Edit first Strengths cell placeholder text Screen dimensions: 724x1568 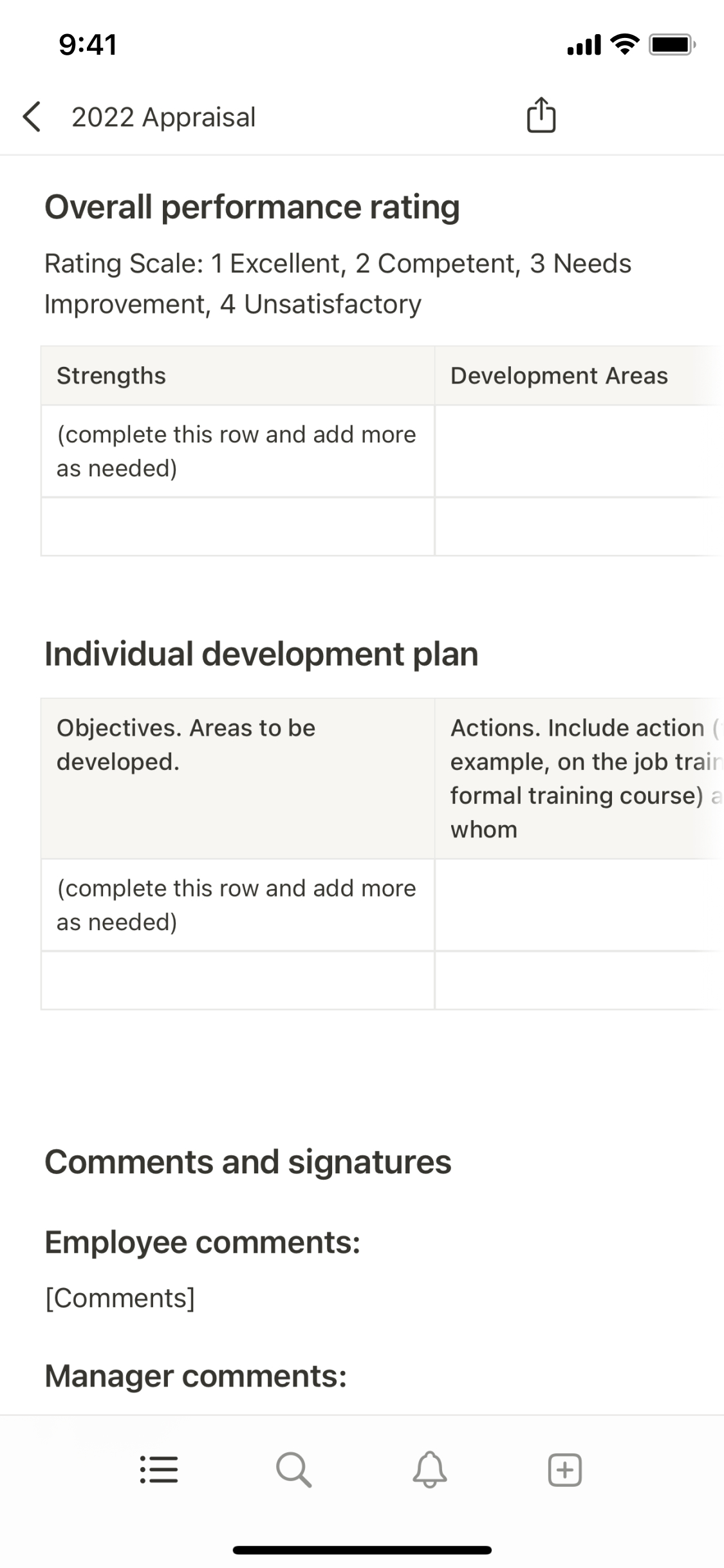tap(236, 451)
